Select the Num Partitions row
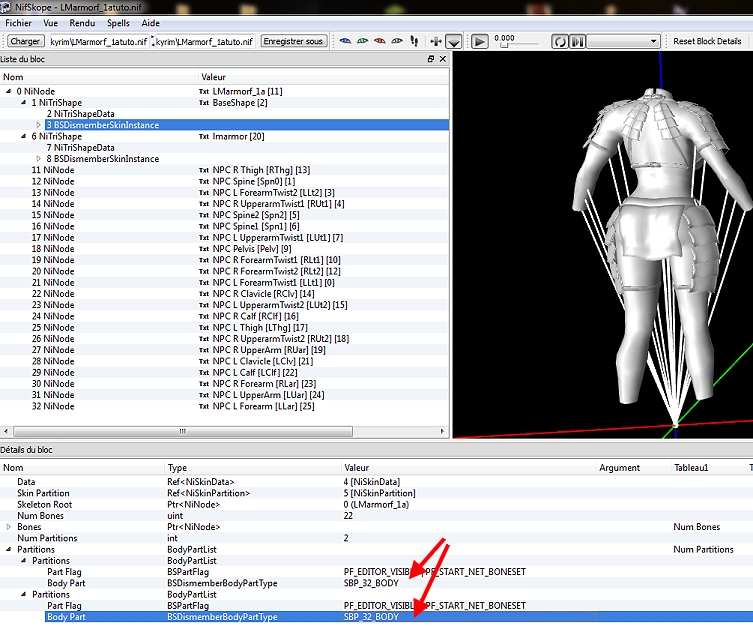Image resolution: width=753 pixels, height=644 pixels. pos(375,538)
